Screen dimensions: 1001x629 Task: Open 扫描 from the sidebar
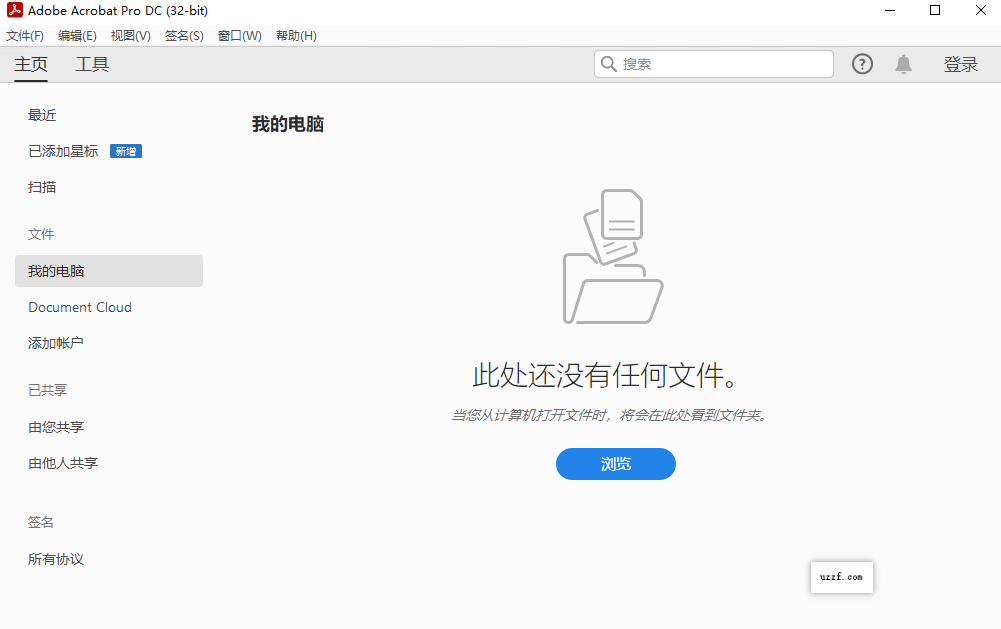(x=41, y=187)
